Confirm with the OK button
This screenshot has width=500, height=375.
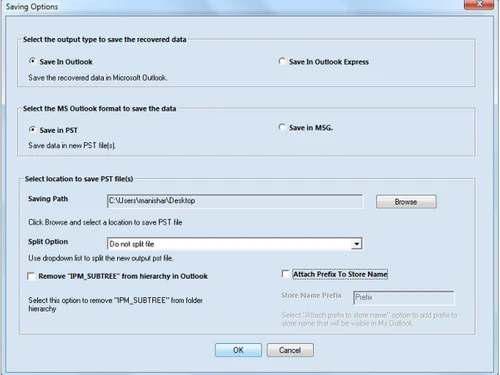[238, 350]
